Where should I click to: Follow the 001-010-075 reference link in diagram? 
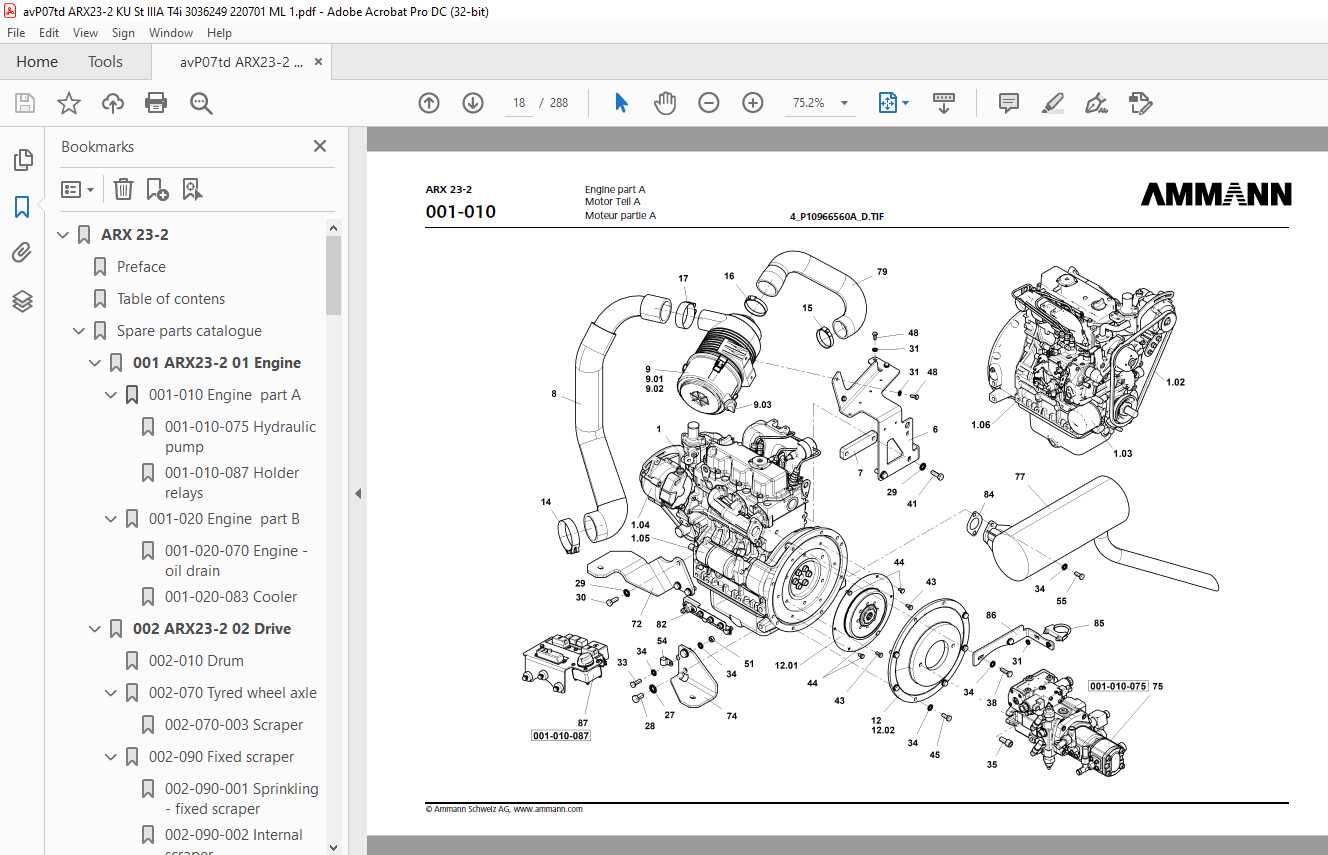tap(1118, 686)
